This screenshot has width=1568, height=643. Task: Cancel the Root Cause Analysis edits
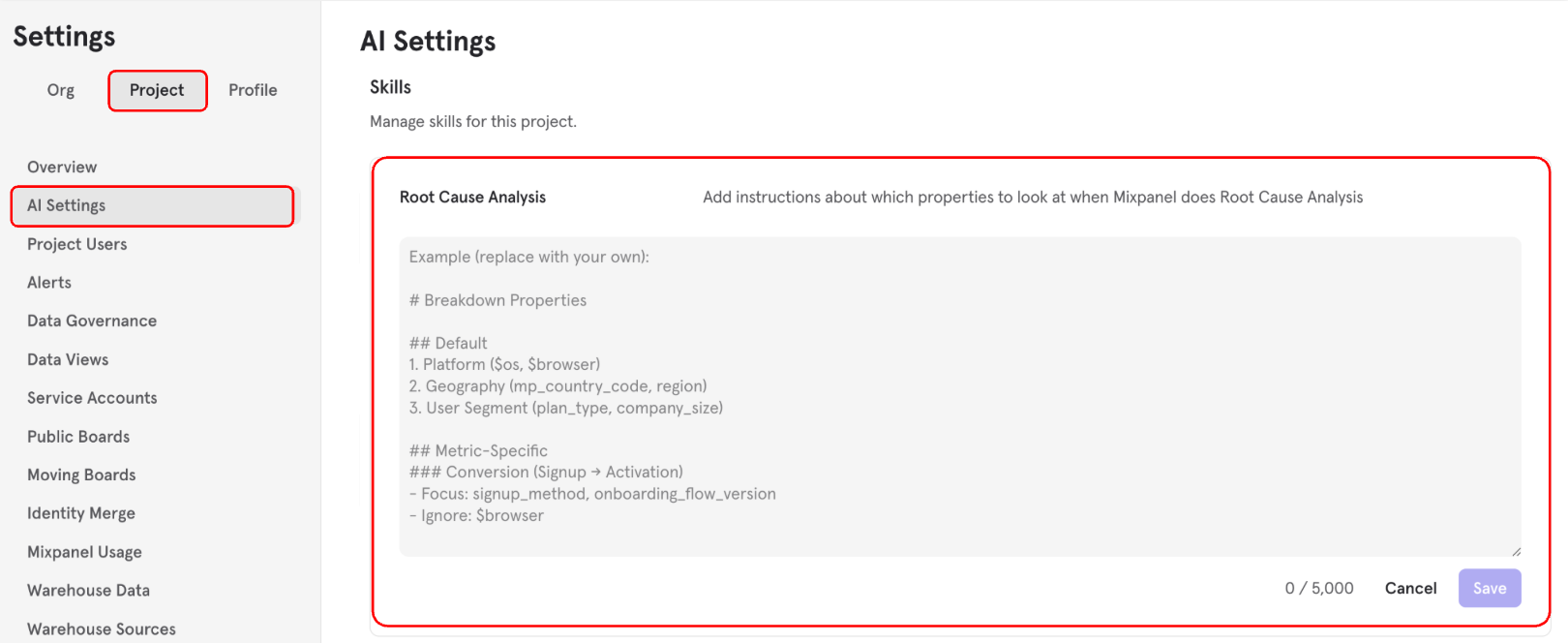click(x=1410, y=588)
